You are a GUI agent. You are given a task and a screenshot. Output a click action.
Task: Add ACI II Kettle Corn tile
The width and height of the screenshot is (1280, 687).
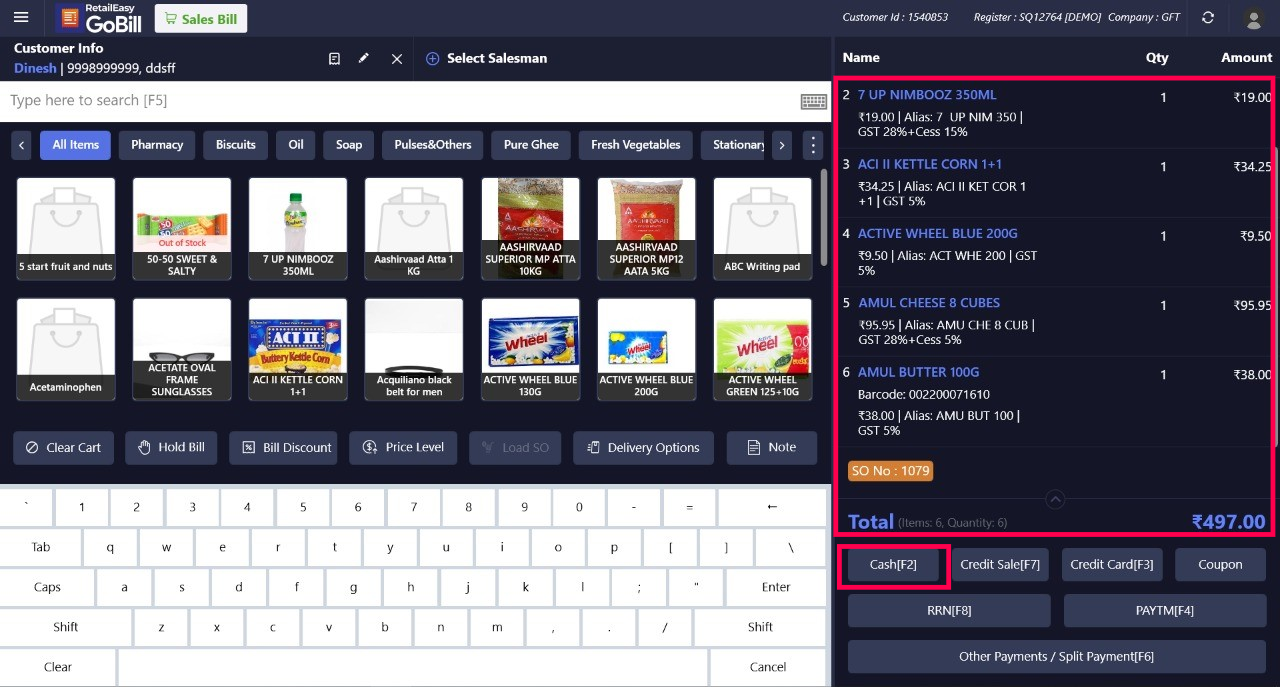tap(298, 349)
